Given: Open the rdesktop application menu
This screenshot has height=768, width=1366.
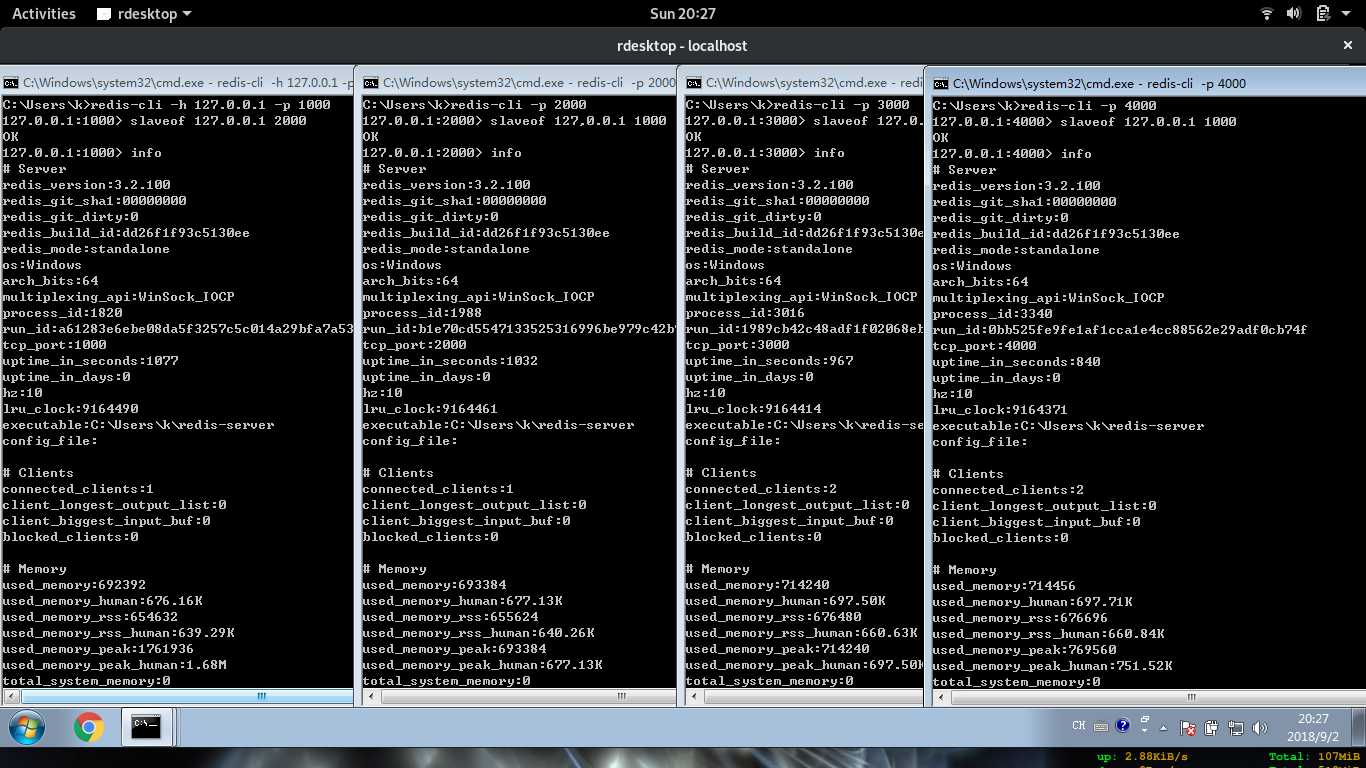Looking at the screenshot, I should click(x=144, y=13).
